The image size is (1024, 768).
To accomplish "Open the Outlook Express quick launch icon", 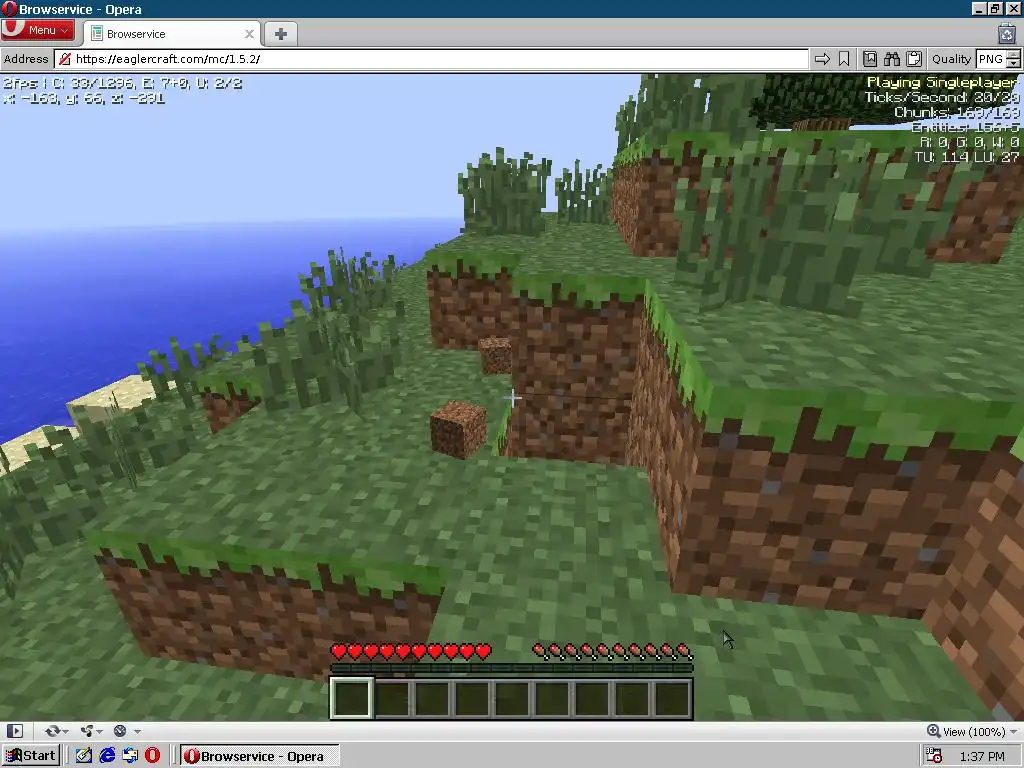I will (130, 756).
